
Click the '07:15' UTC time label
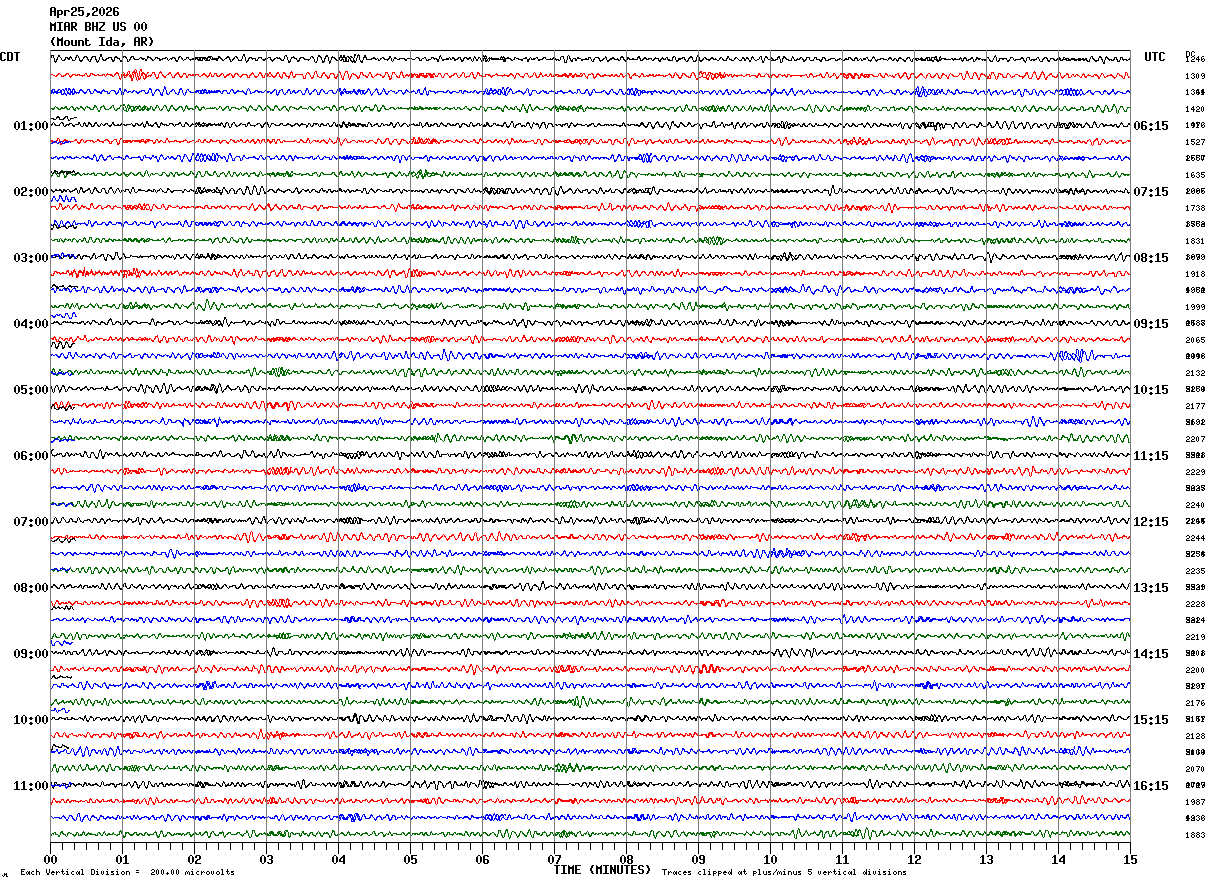(1150, 192)
